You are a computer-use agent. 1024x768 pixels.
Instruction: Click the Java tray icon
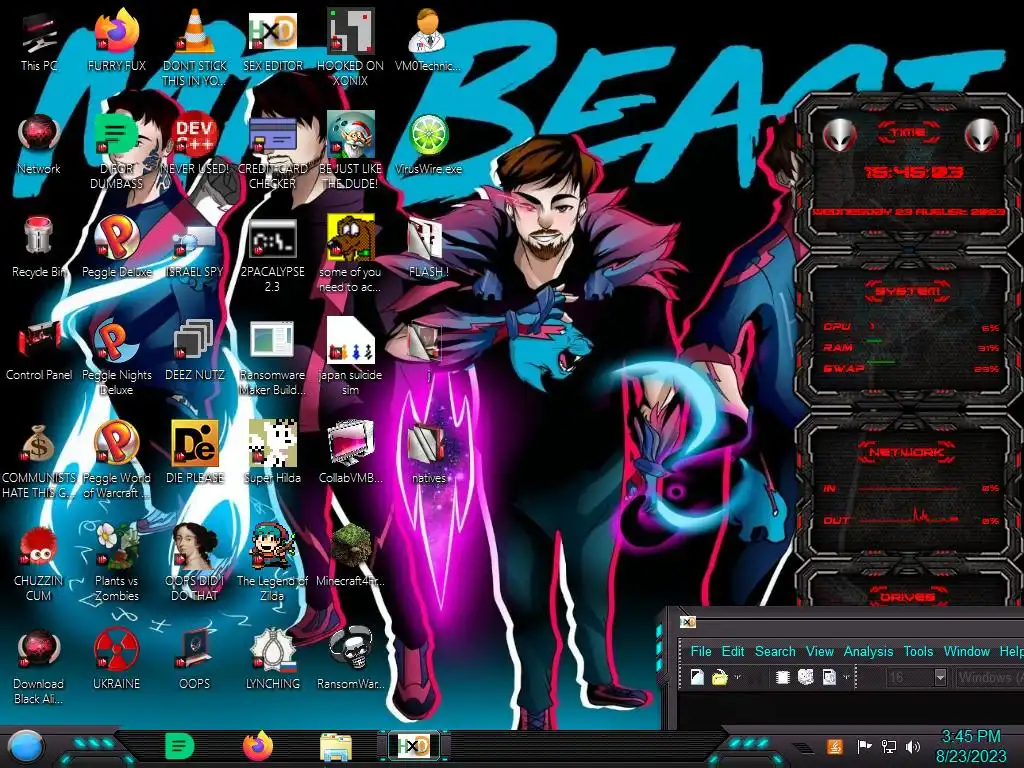point(835,746)
